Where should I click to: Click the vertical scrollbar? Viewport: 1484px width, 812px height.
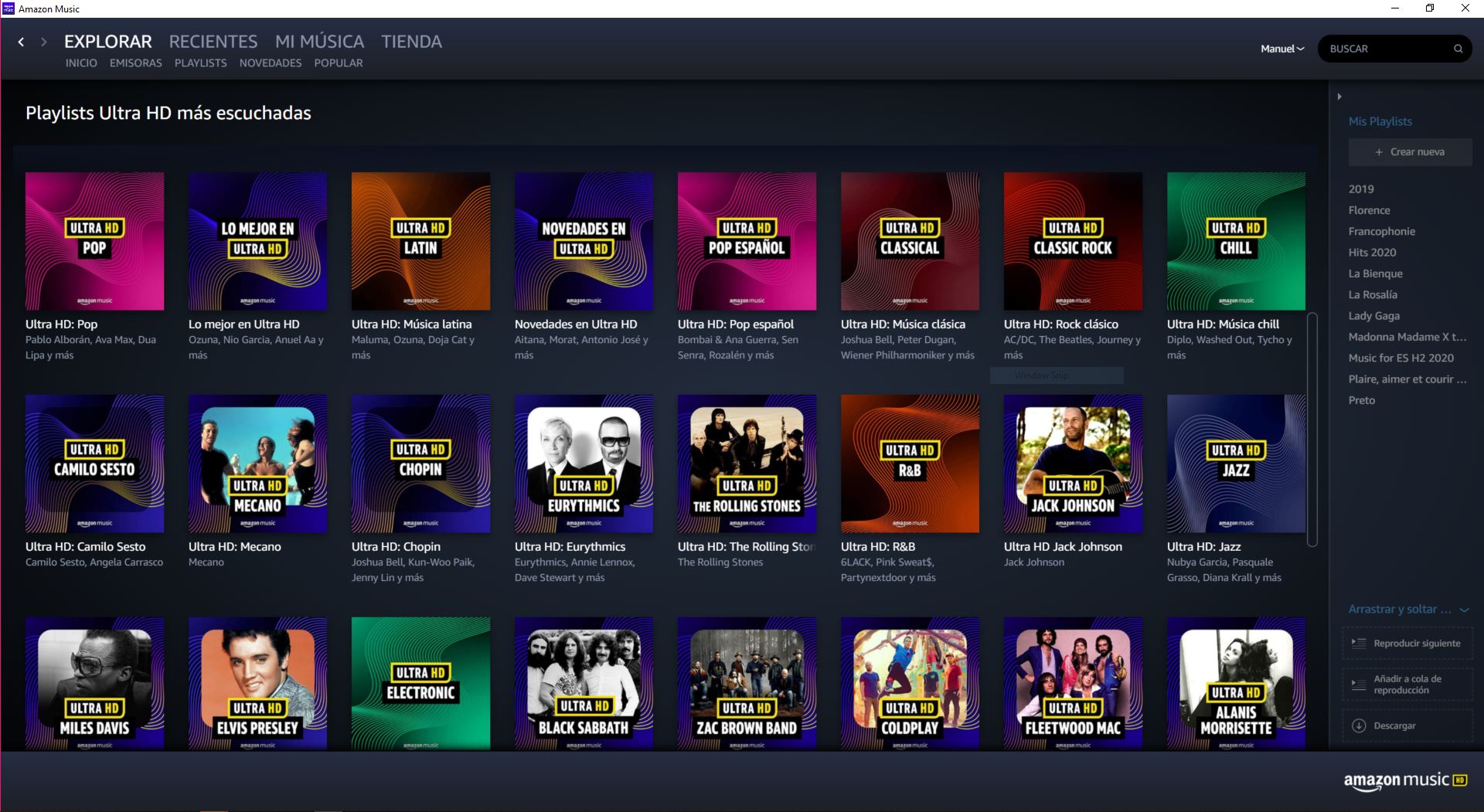[1312, 425]
